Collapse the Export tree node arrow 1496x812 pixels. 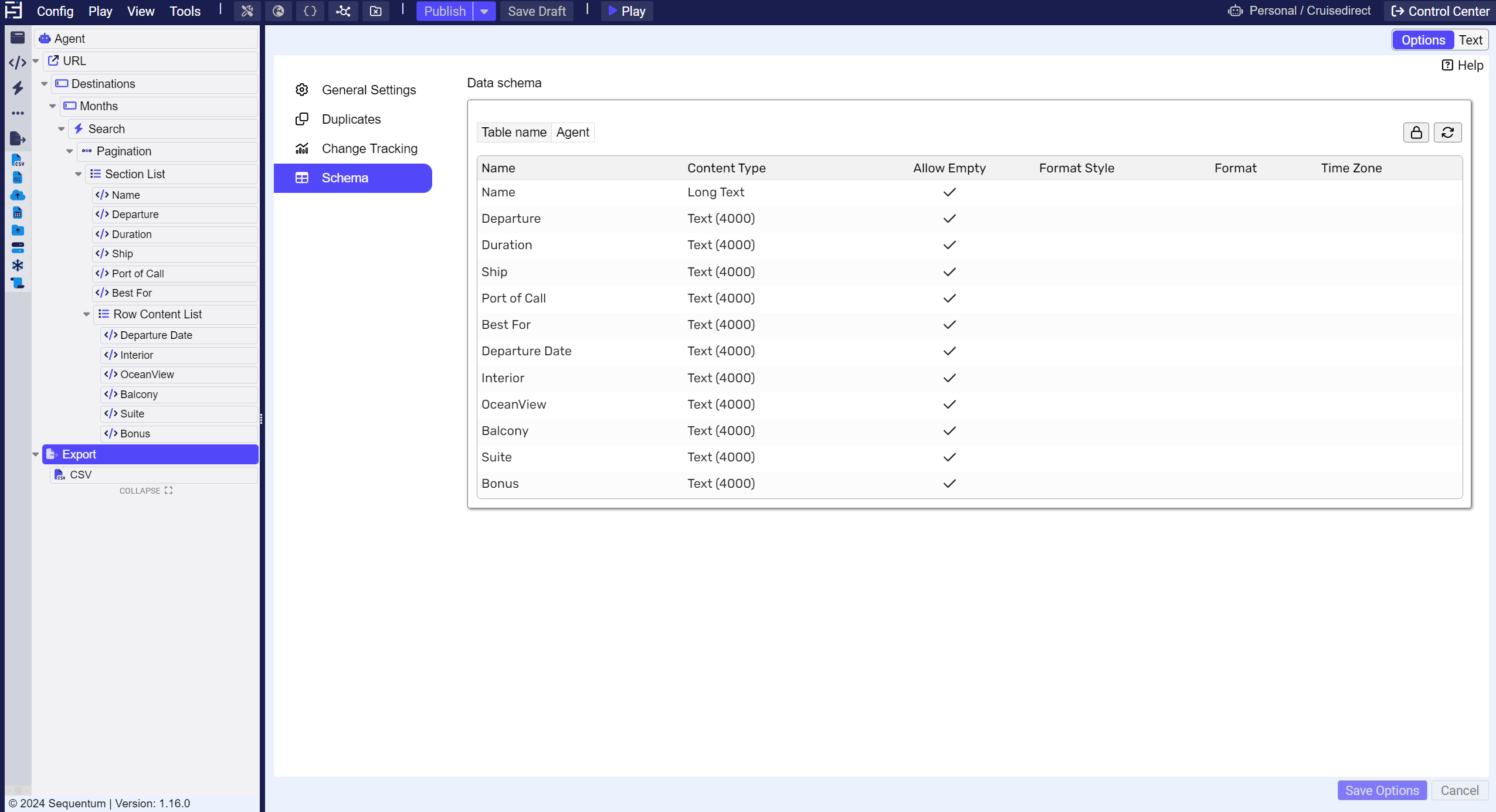(36, 454)
